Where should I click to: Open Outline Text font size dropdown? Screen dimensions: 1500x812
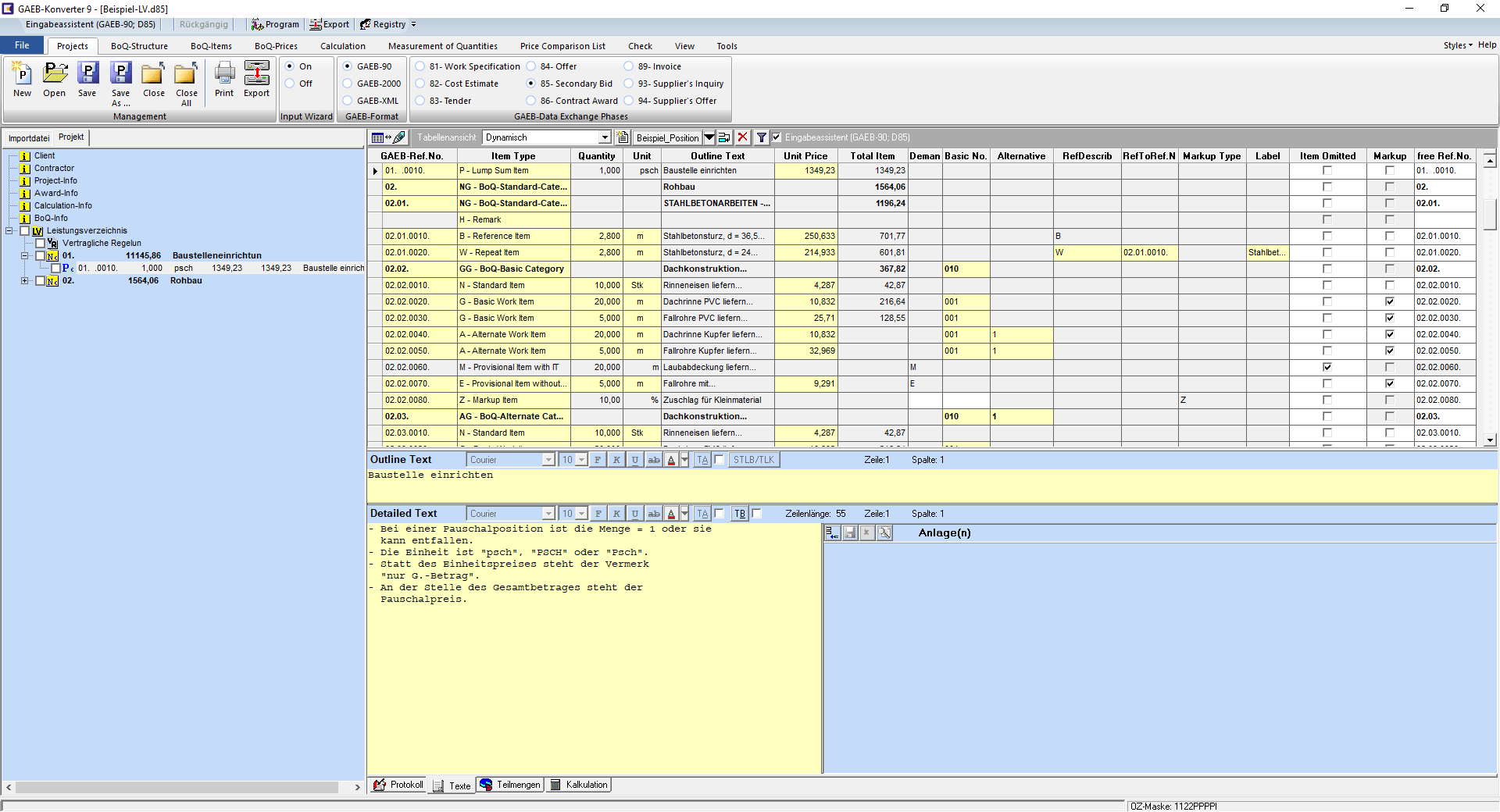click(581, 460)
